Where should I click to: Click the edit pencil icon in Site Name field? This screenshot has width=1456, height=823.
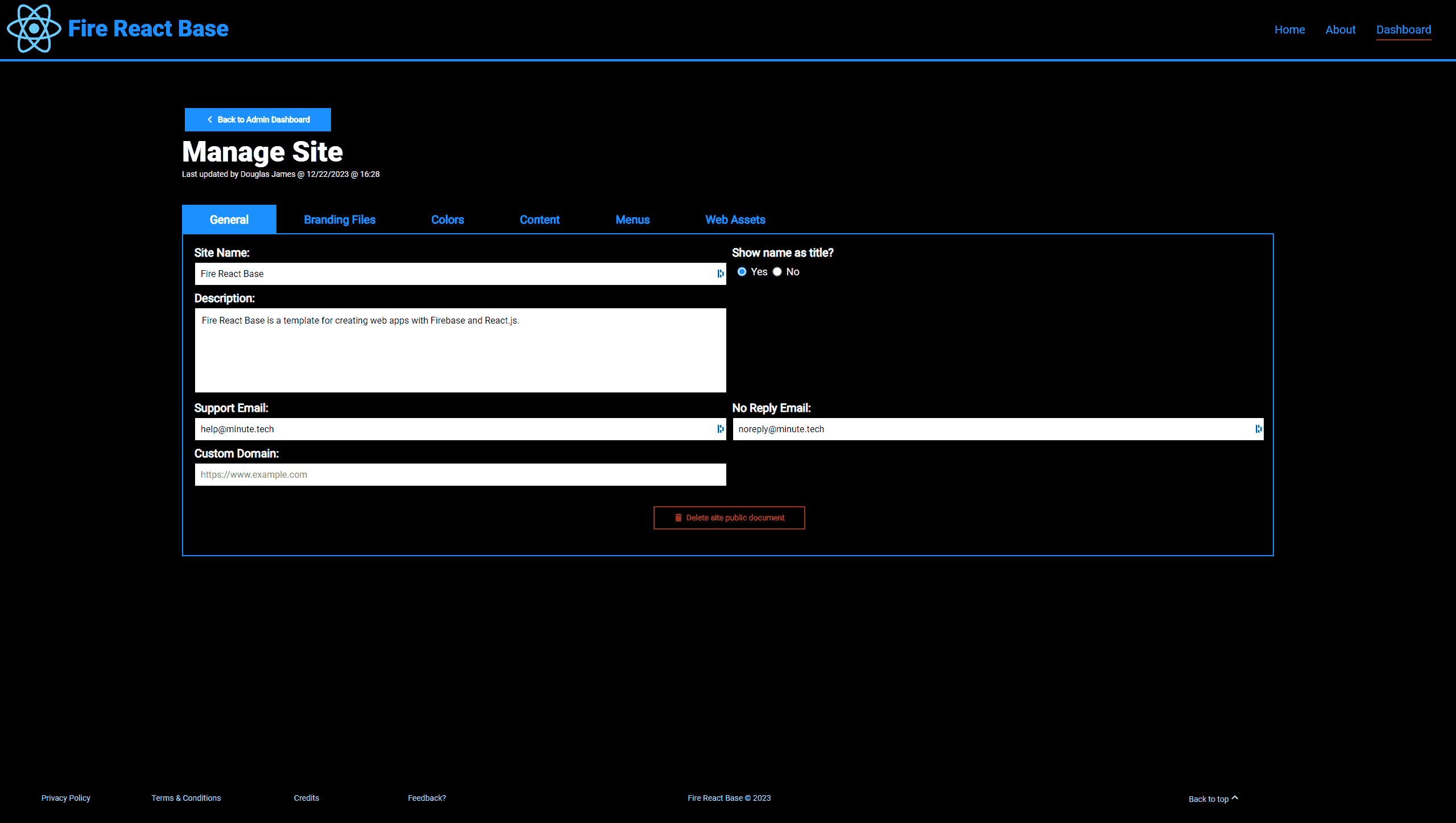point(720,273)
